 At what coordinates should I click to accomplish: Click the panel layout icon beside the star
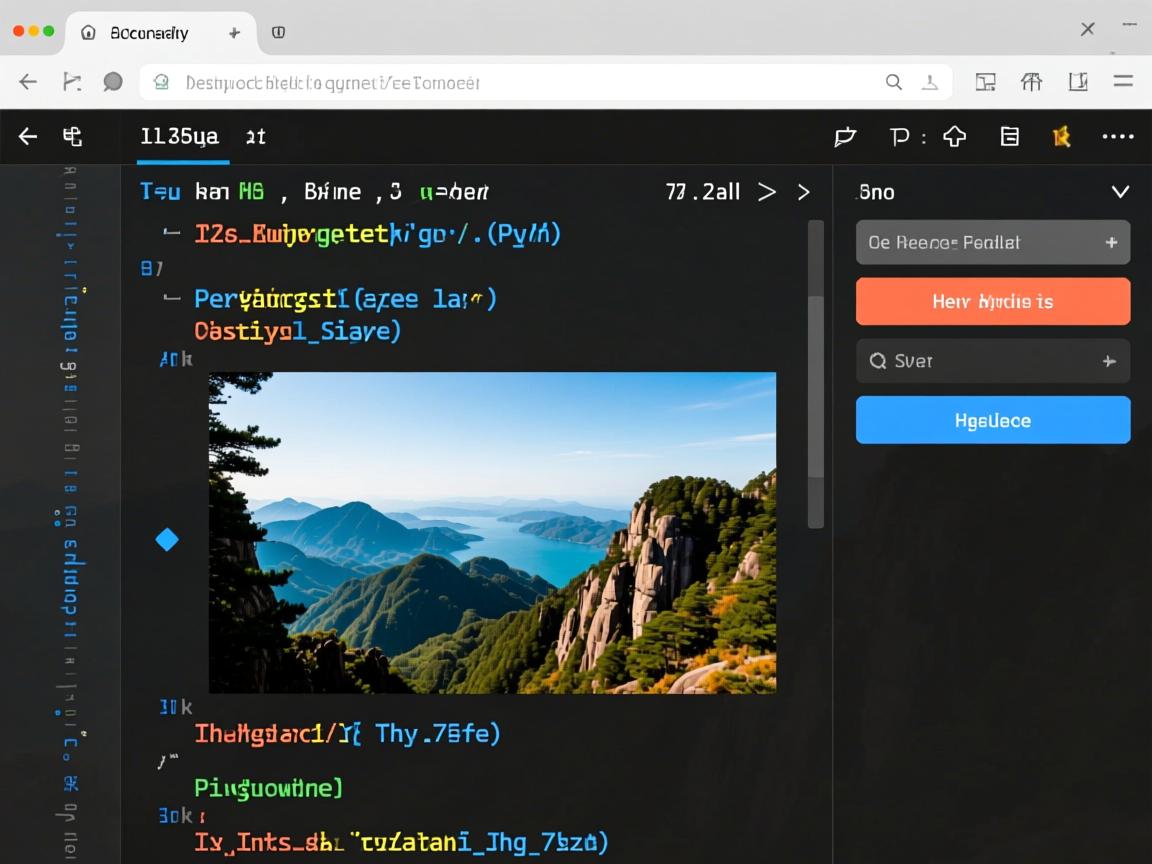click(1010, 137)
